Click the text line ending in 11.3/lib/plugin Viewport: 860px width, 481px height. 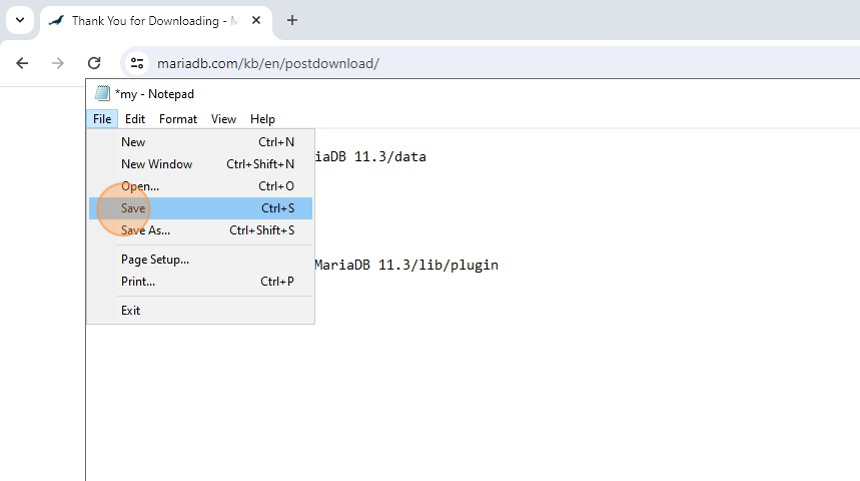[406, 265]
